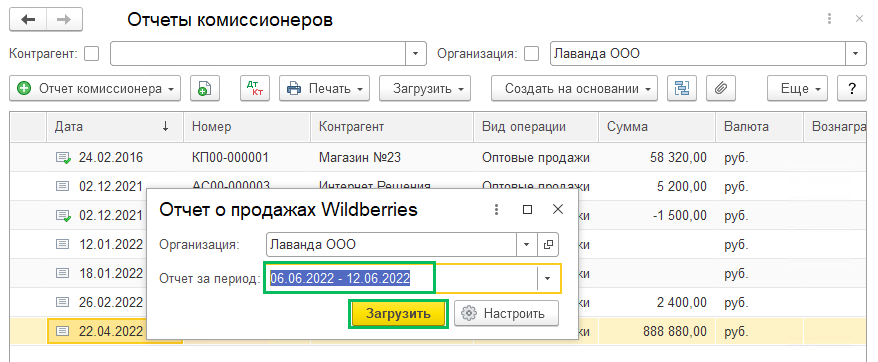Open the Отчет комиссионера create menu

pos(95,89)
